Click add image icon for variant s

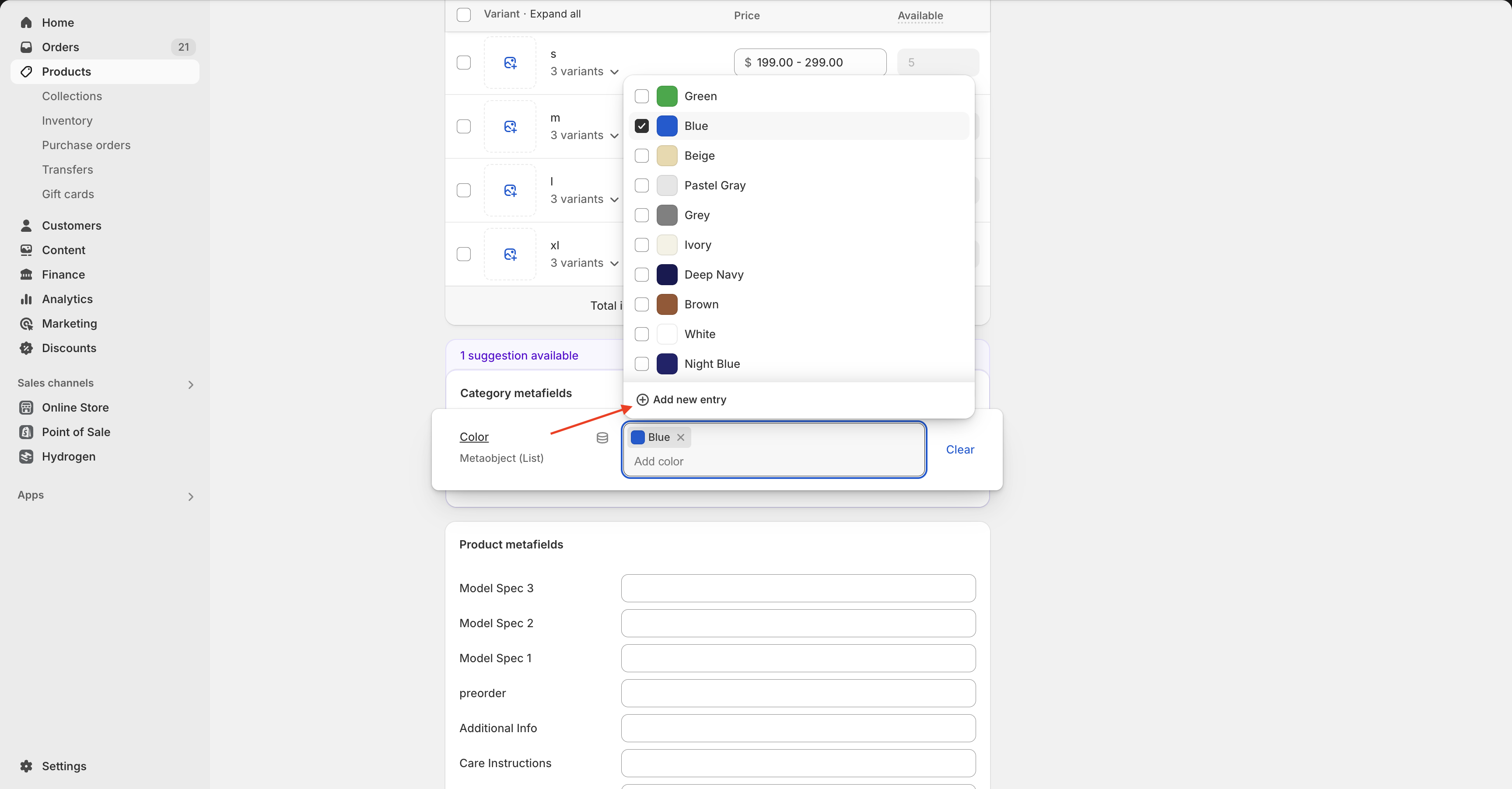pos(510,63)
